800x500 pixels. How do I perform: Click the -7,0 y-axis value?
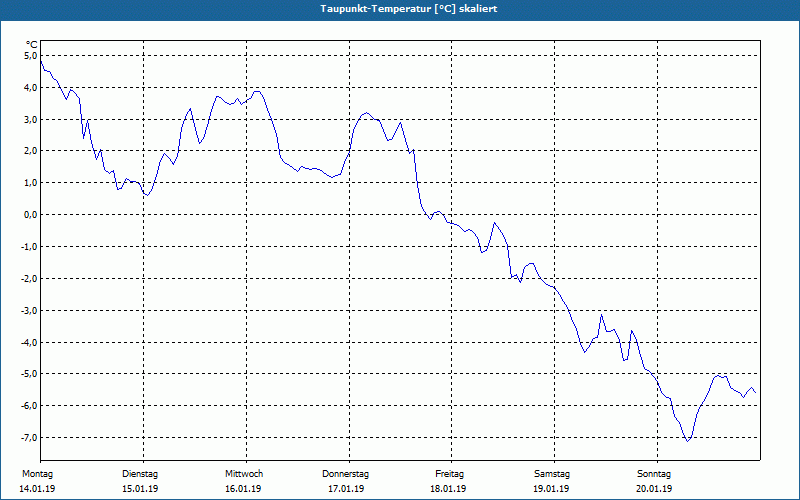pos(29,438)
